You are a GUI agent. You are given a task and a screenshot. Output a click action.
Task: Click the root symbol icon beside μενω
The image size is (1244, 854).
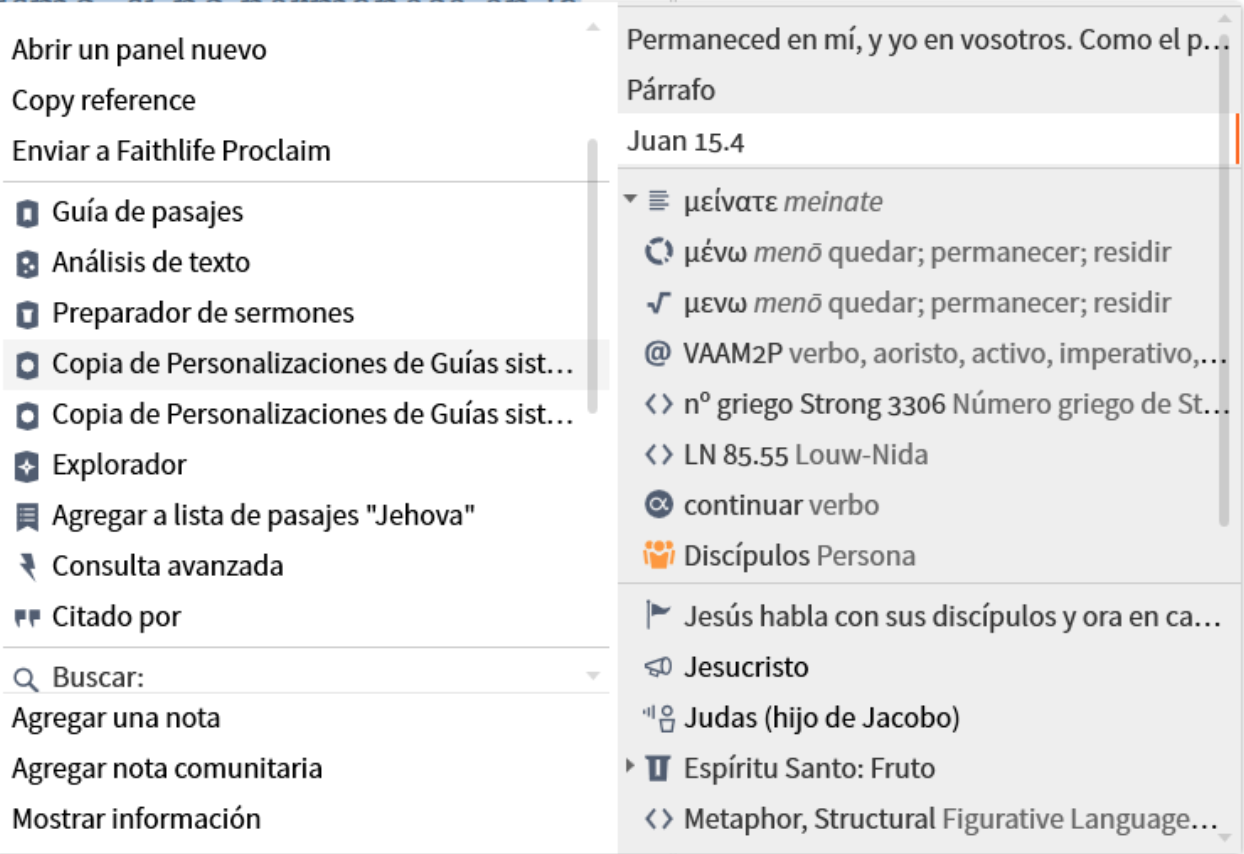(657, 303)
